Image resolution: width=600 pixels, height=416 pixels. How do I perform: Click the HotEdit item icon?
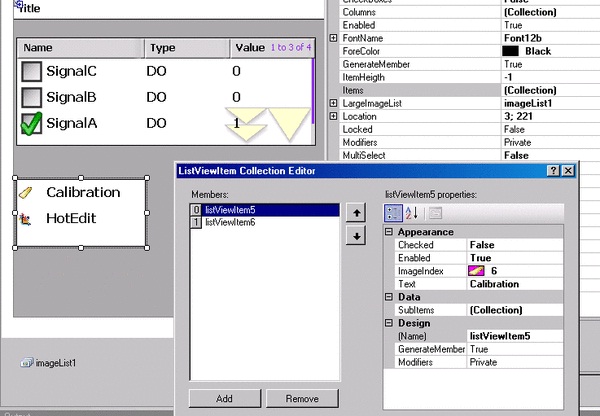coord(26,217)
